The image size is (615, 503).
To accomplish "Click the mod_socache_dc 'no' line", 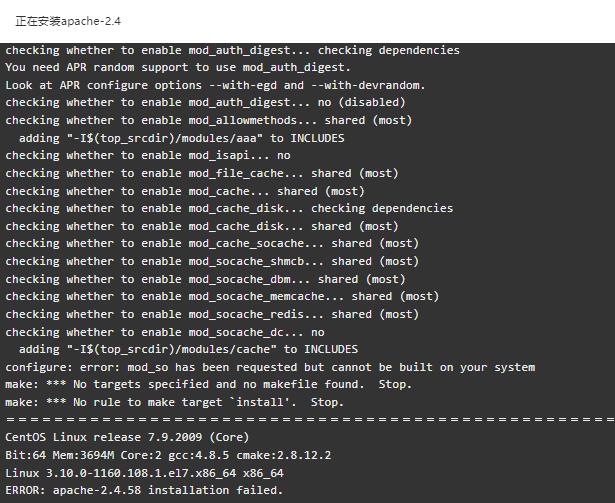I will click(165, 332).
